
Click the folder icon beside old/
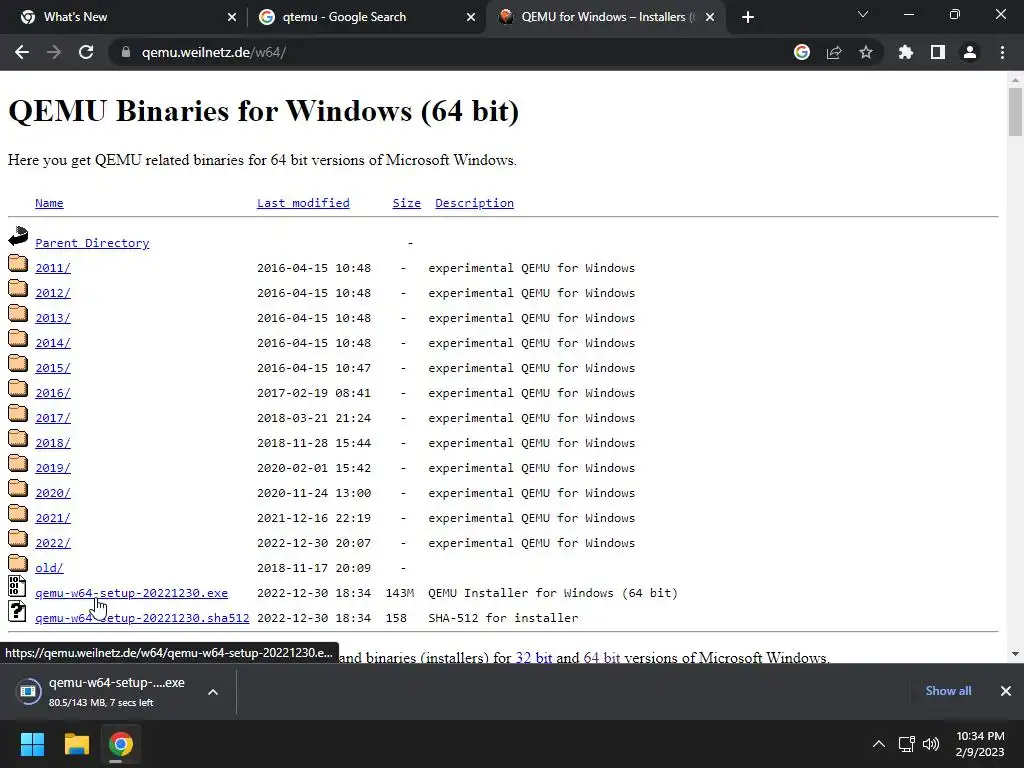click(x=18, y=563)
